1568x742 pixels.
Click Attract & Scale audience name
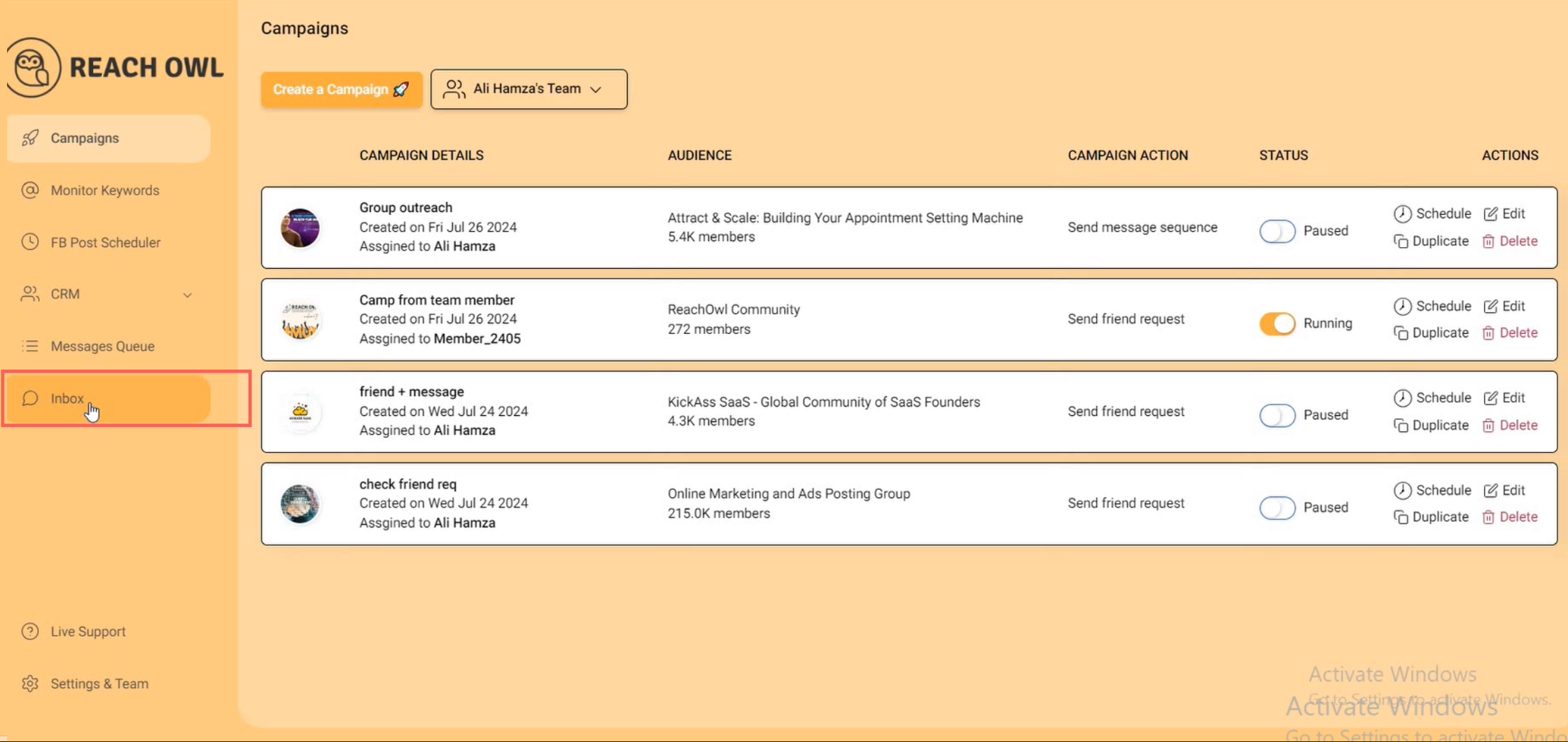[845, 218]
